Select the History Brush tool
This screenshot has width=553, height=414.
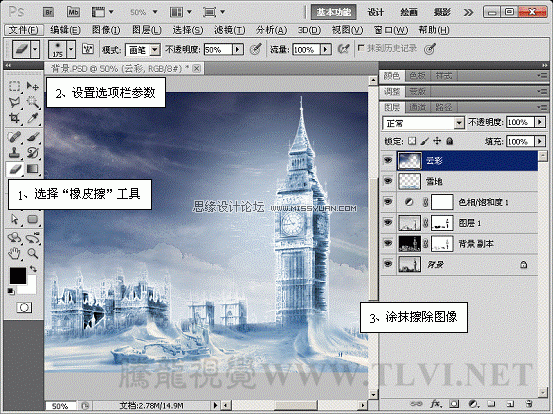click(x=32, y=152)
